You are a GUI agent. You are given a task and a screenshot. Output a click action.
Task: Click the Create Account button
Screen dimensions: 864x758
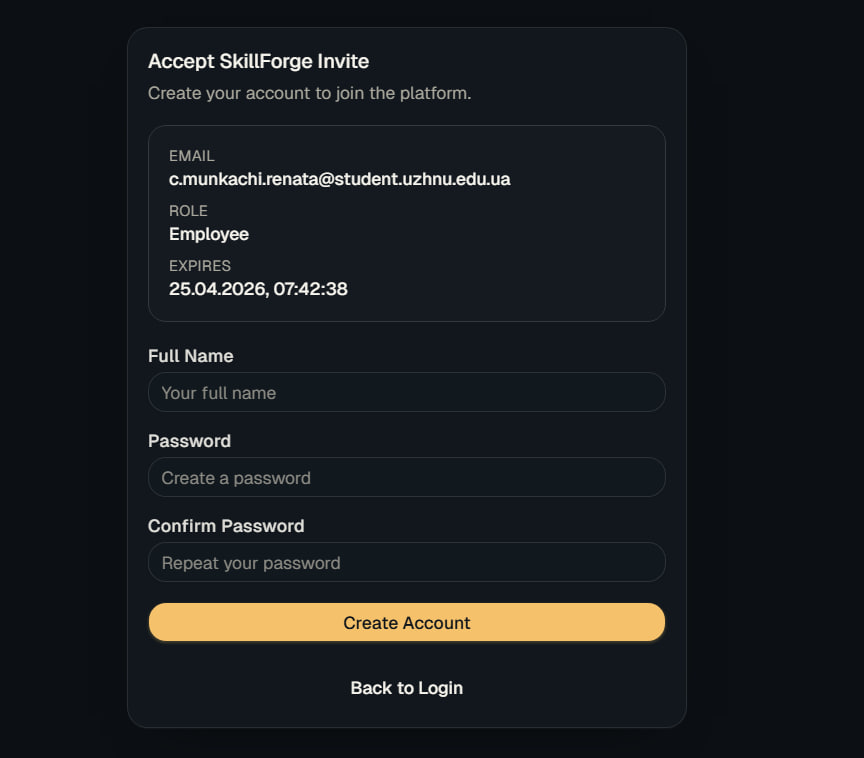pos(406,622)
